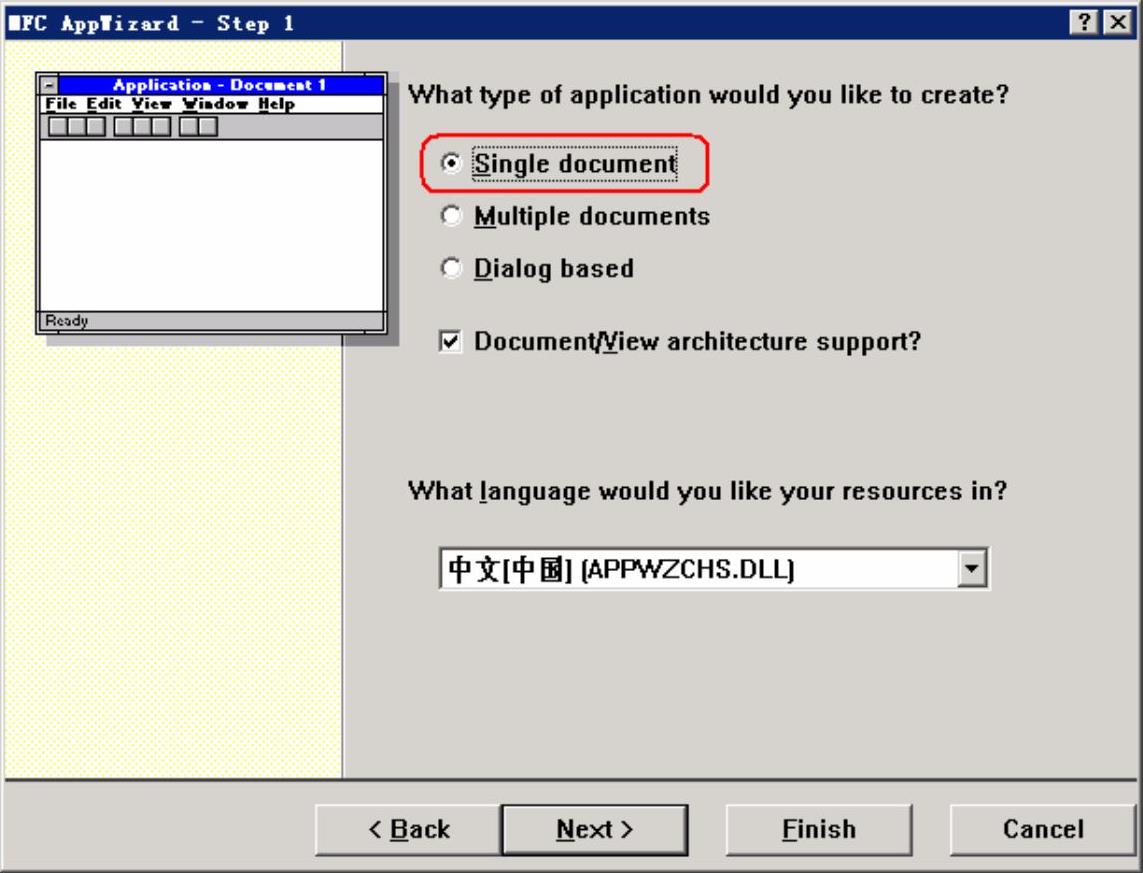The height and width of the screenshot is (873, 1143).
Task: Close the AppWizard window with X
Action: pyautogui.click(x=1117, y=23)
